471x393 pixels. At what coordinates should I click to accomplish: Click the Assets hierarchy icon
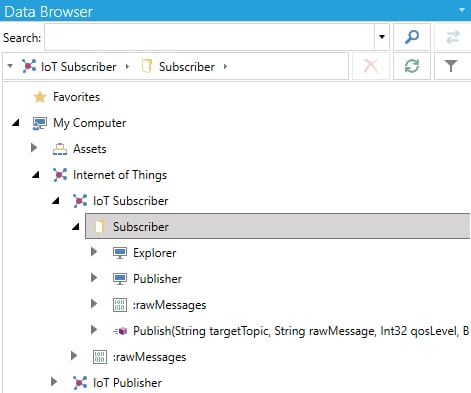pos(60,149)
